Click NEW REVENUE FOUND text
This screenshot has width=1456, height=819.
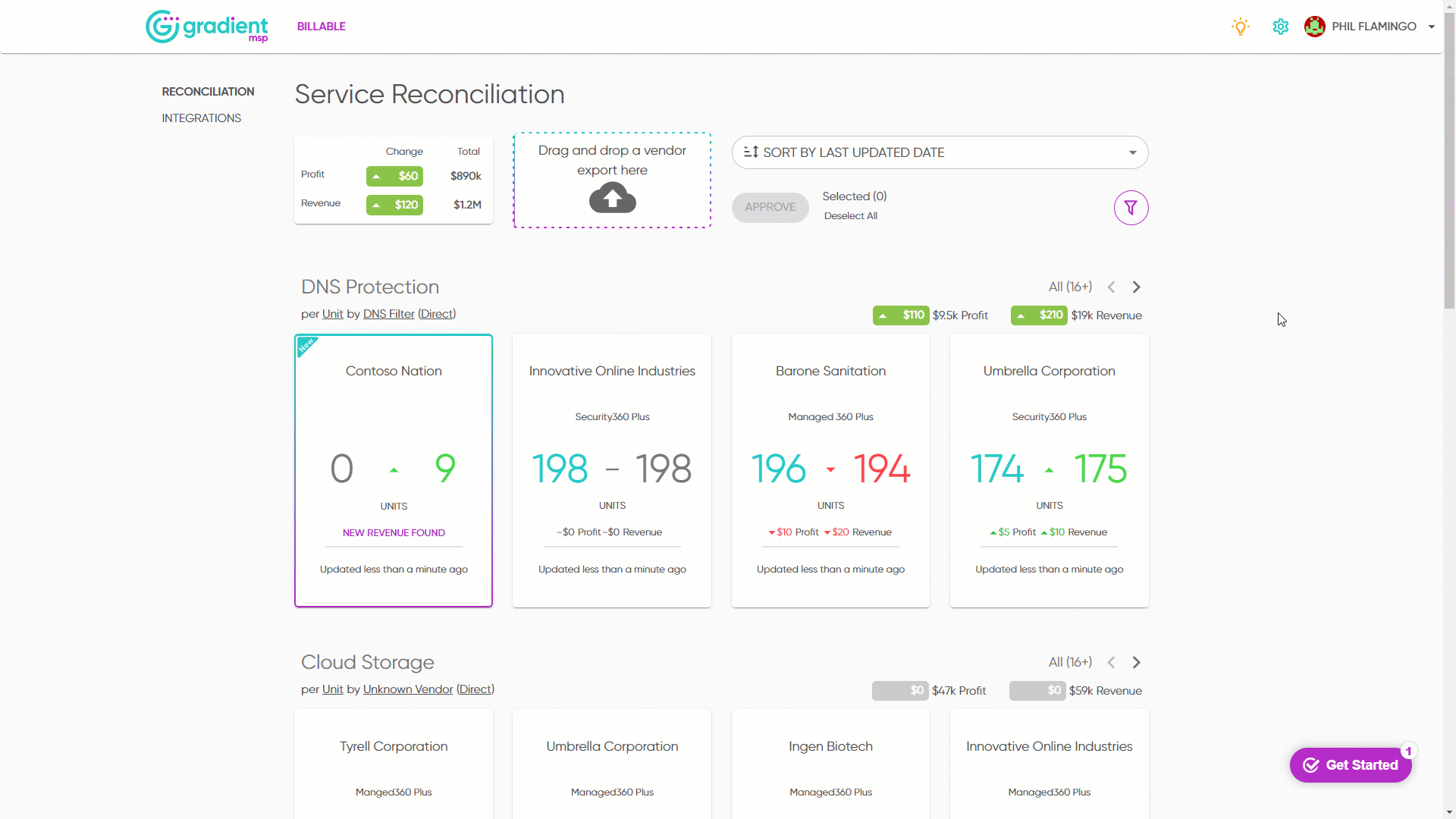click(394, 533)
